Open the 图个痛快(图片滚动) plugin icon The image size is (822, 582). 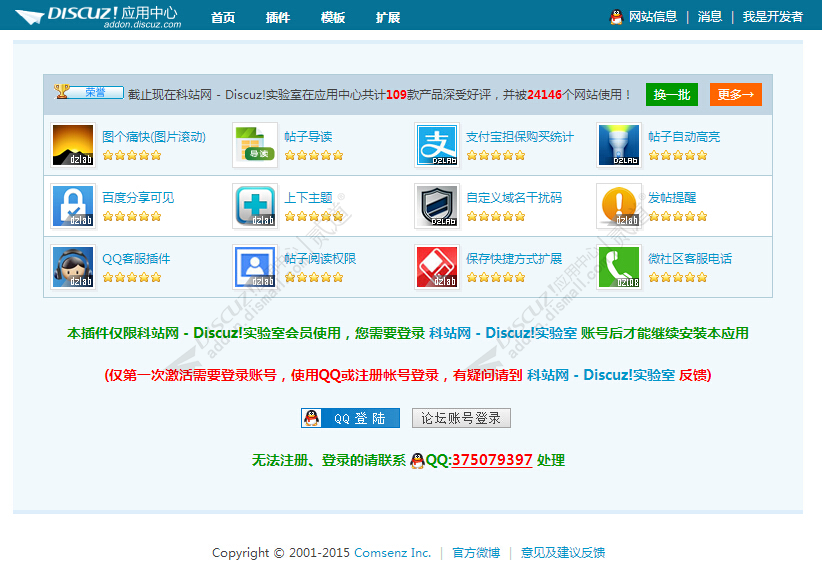tap(73, 145)
